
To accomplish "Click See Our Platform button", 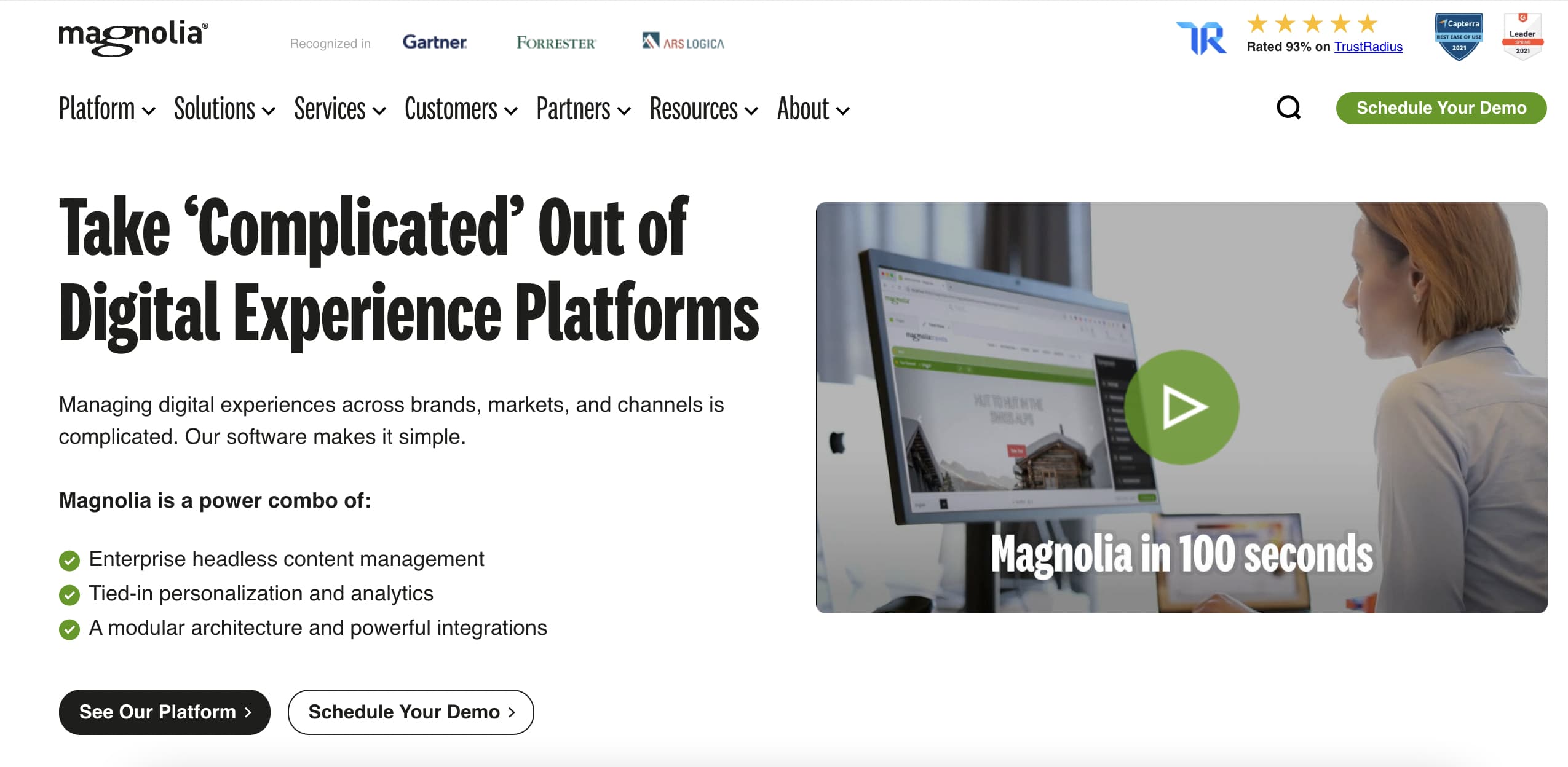I will tap(165, 712).
